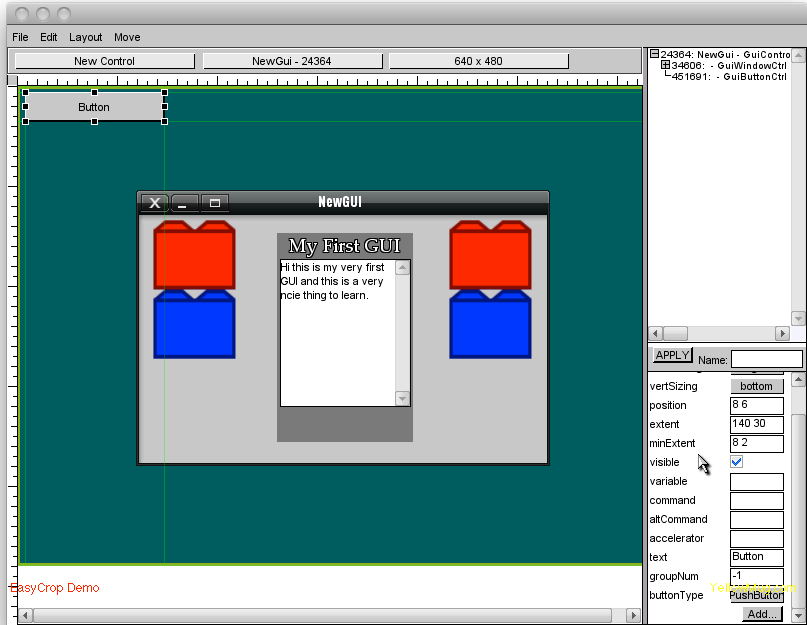Click the red block image on the right
The width and height of the screenshot is (807, 625).
[490, 255]
